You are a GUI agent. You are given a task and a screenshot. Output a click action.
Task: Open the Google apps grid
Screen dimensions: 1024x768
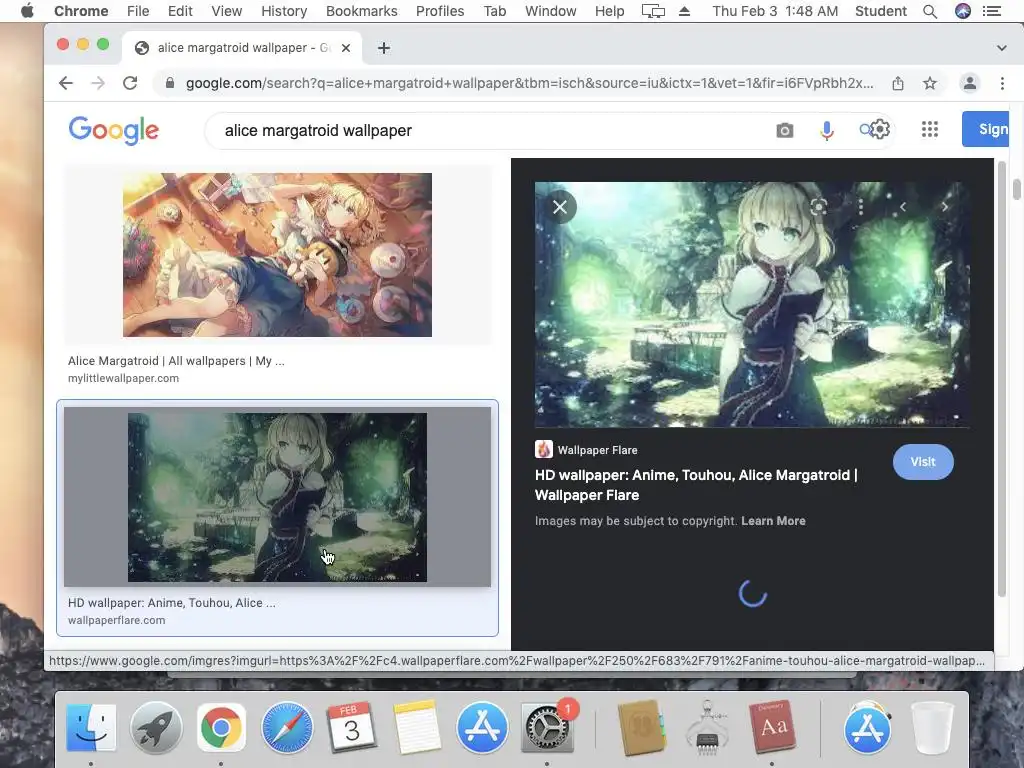click(929, 129)
